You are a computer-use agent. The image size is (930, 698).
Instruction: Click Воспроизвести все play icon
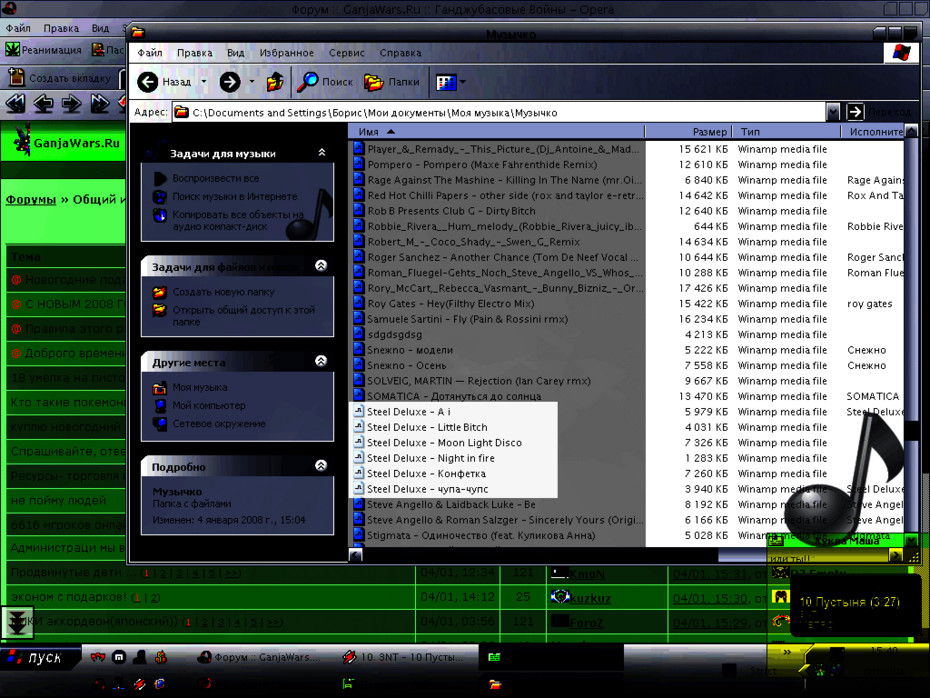pos(160,178)
